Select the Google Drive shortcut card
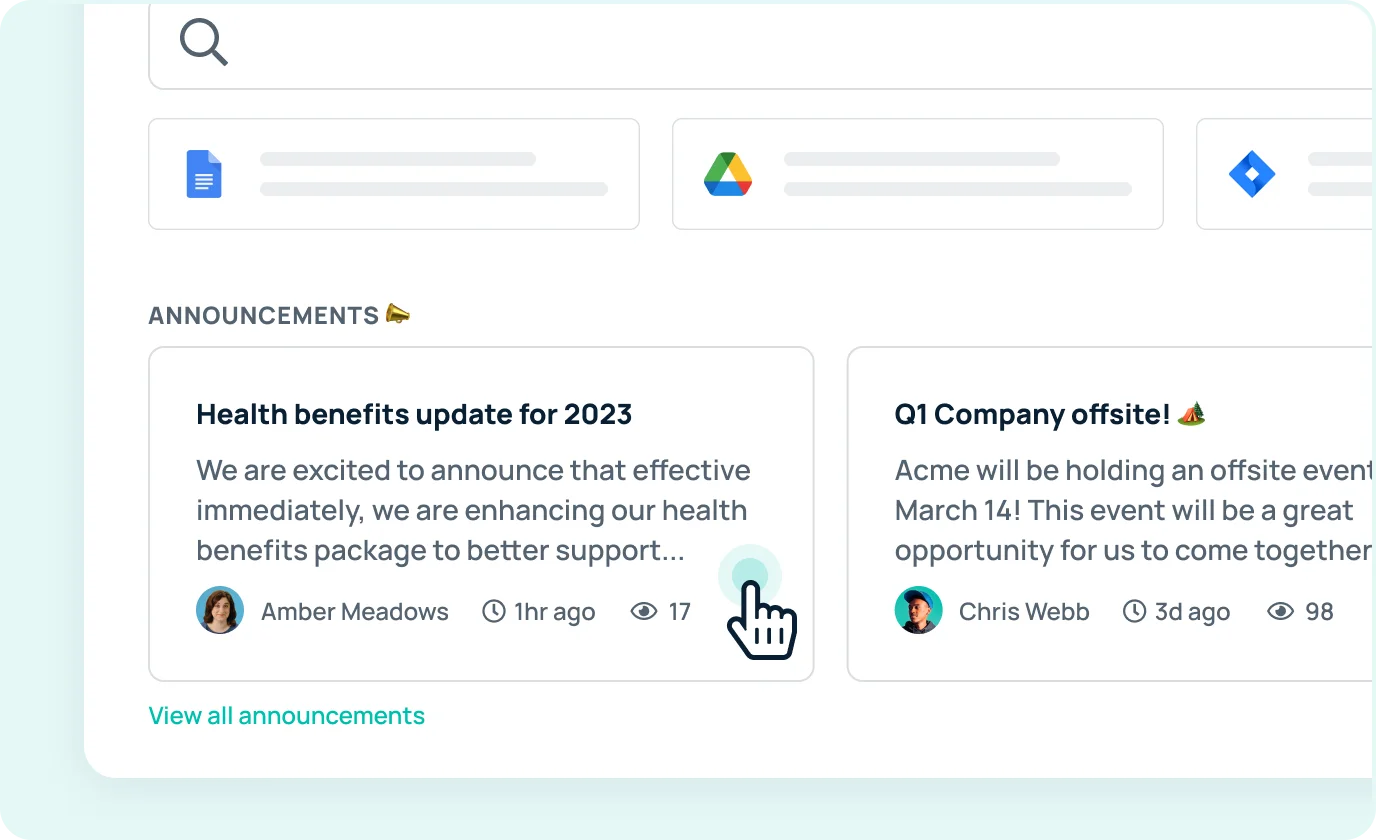The height and width of the screenshot is (840, 1376). pos(917,173)
